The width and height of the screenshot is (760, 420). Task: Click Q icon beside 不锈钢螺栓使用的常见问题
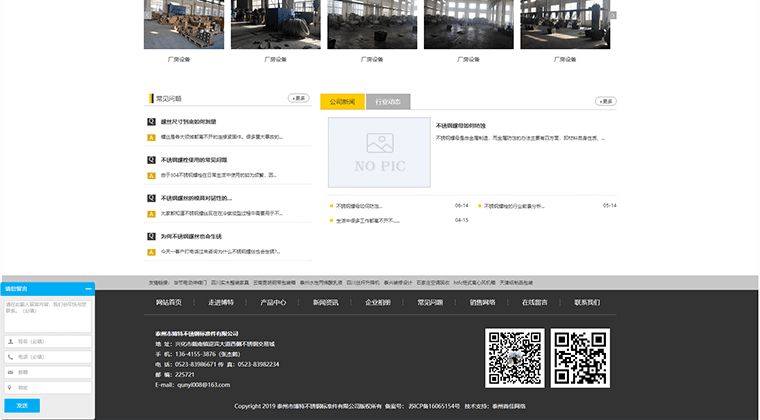pyautogui.click(x=151, y=159)
